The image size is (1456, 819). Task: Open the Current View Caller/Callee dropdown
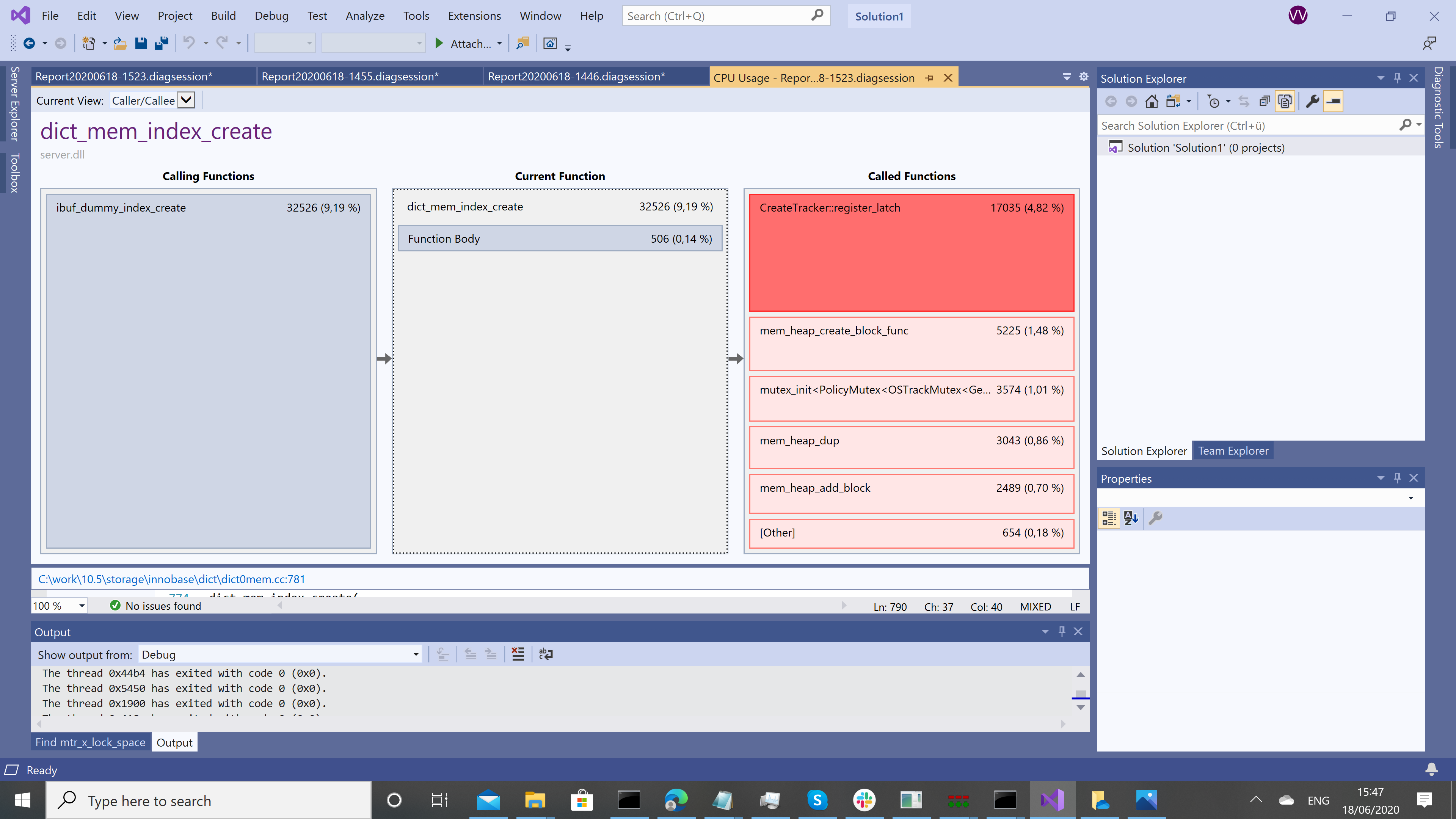pyautogui.click(x=186, y=100)
